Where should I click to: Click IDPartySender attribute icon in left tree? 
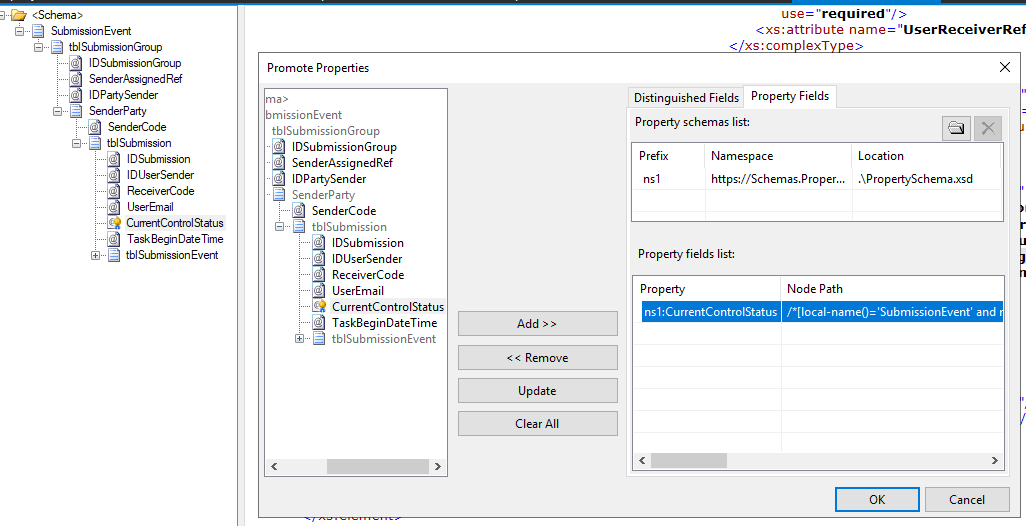(76, 95)
